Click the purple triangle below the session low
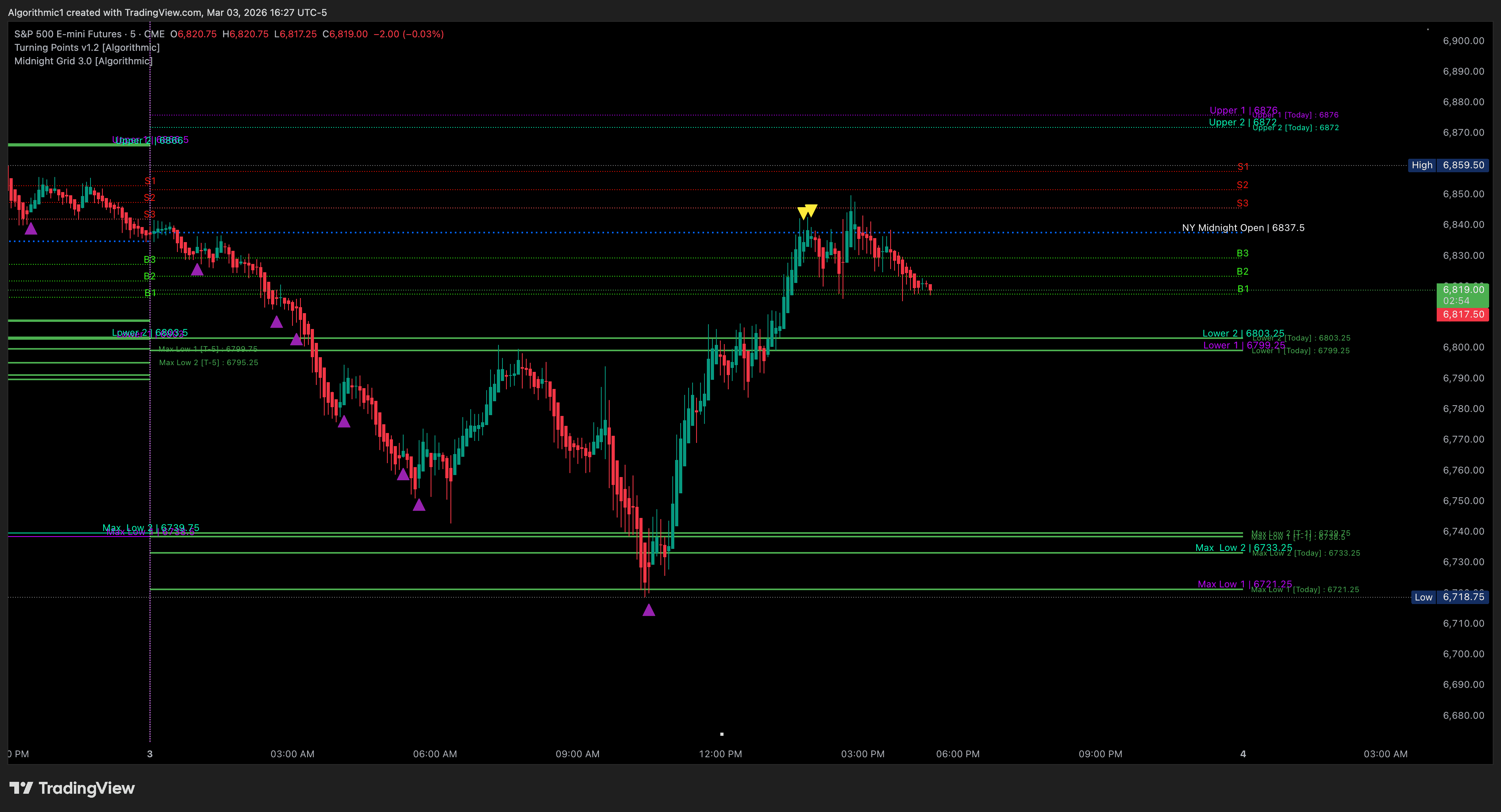This screenshot has height=812, width=1501. click(x=649, y=610)
